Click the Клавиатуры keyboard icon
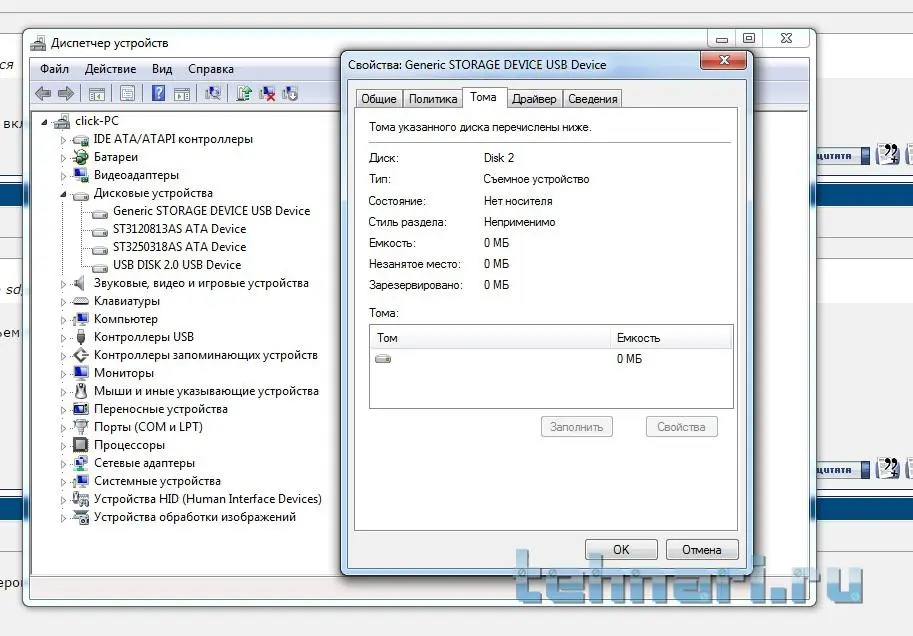 point(80,301)
